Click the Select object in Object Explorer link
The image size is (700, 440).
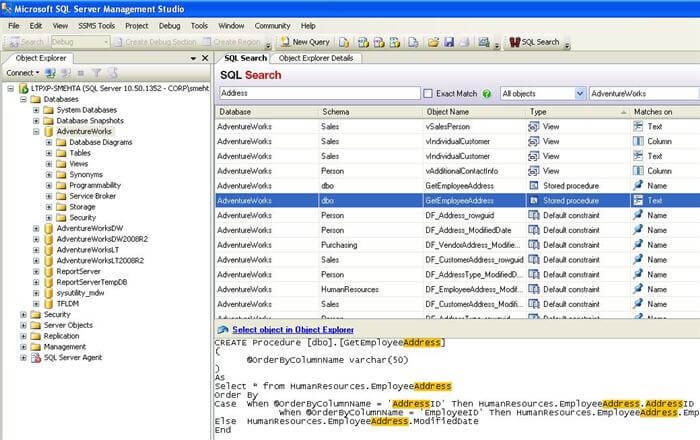pos(293,330)
